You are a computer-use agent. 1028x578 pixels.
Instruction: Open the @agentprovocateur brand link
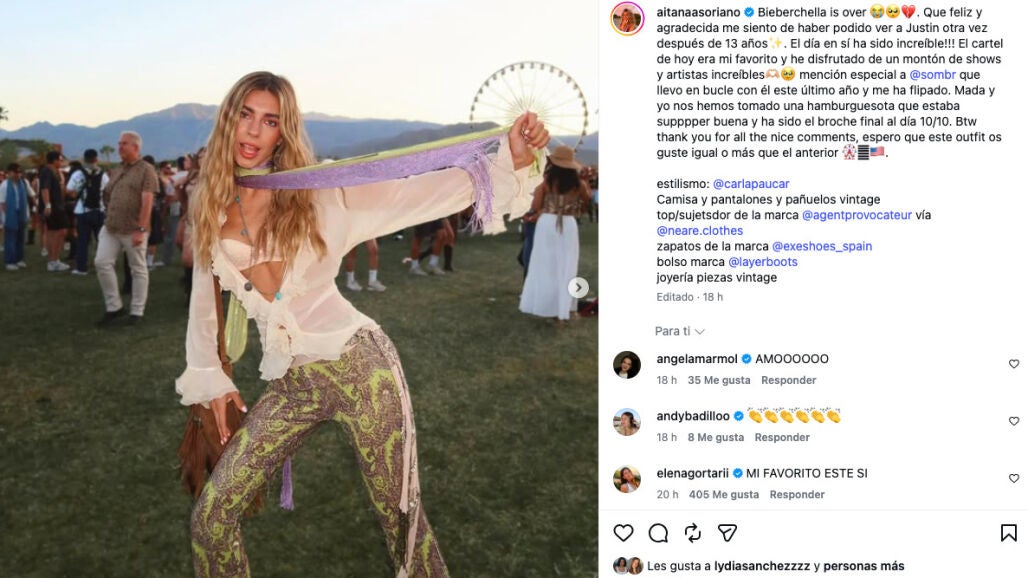pos(857,215)
